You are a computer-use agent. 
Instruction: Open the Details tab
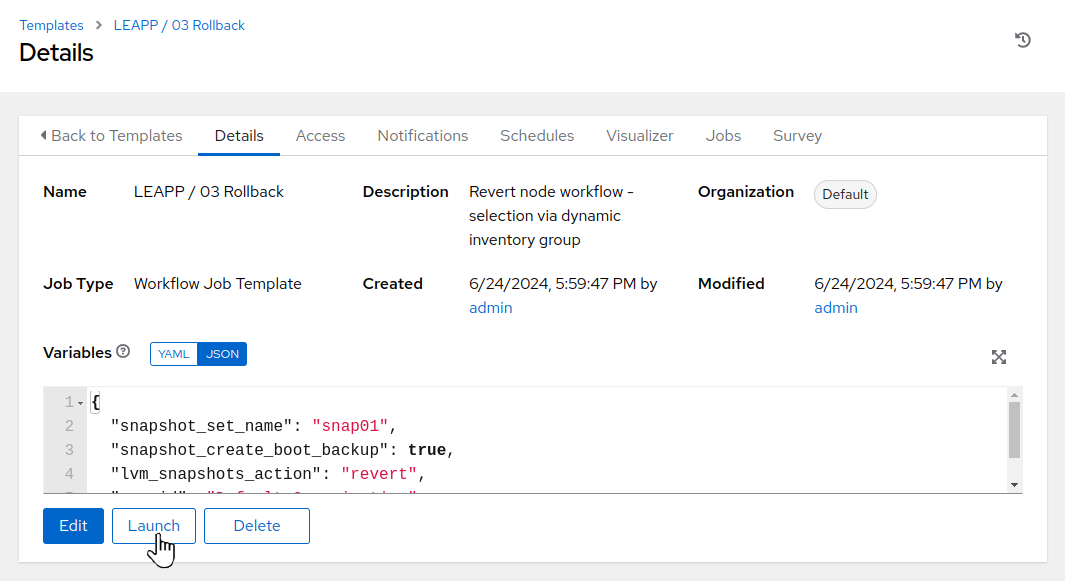(239, 136)
